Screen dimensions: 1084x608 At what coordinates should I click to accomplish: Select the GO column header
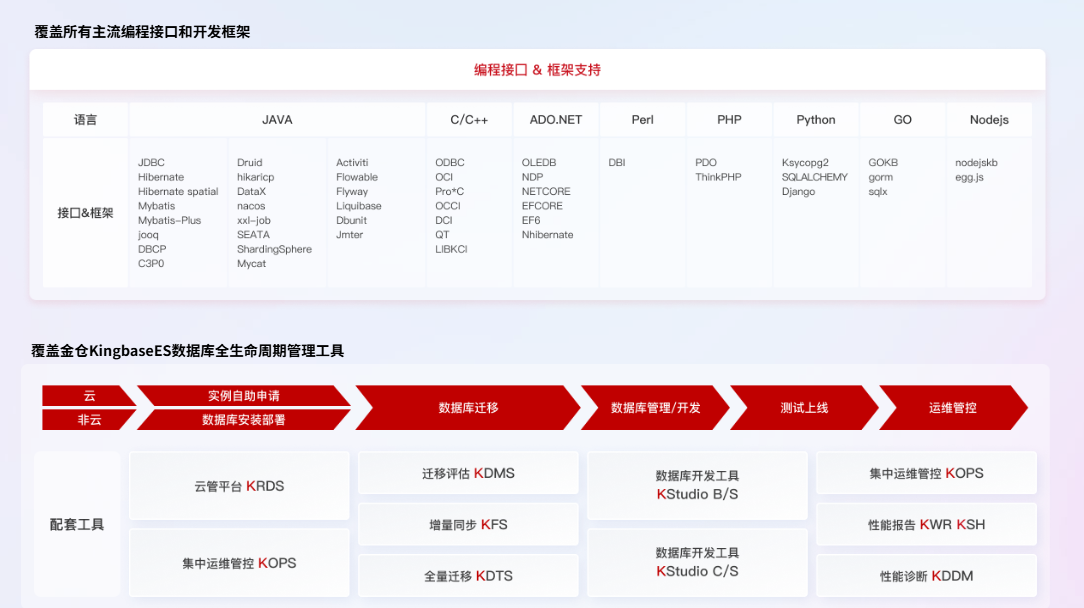(x=902, y=120)
